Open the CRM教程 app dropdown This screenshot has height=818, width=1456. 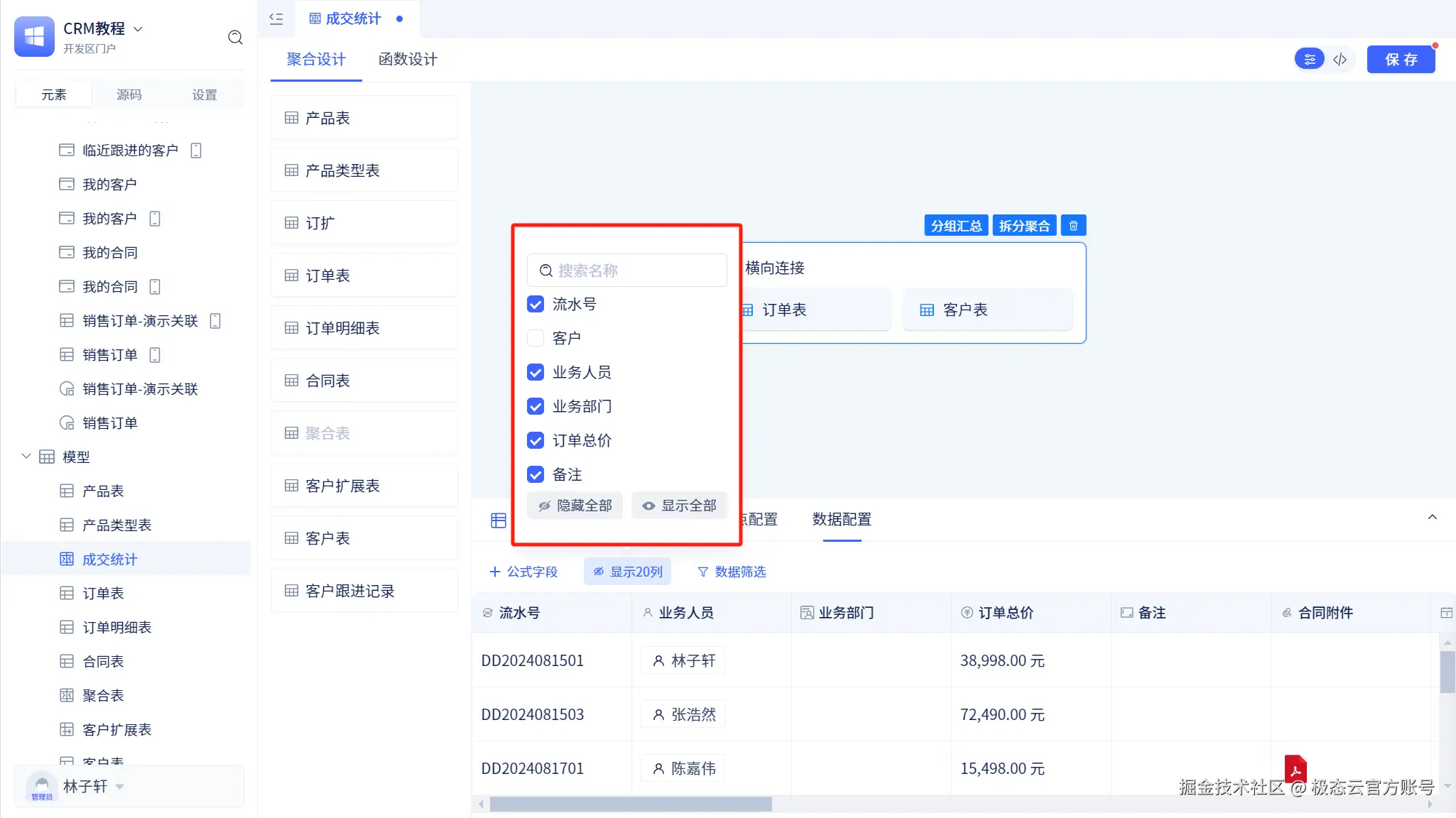(x=138, y=29)
